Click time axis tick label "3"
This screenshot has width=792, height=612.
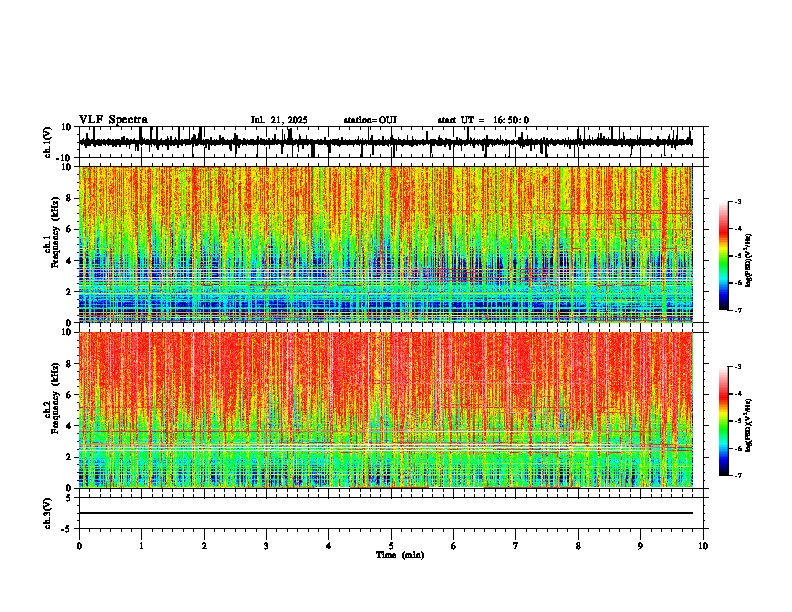click(266, 546)
